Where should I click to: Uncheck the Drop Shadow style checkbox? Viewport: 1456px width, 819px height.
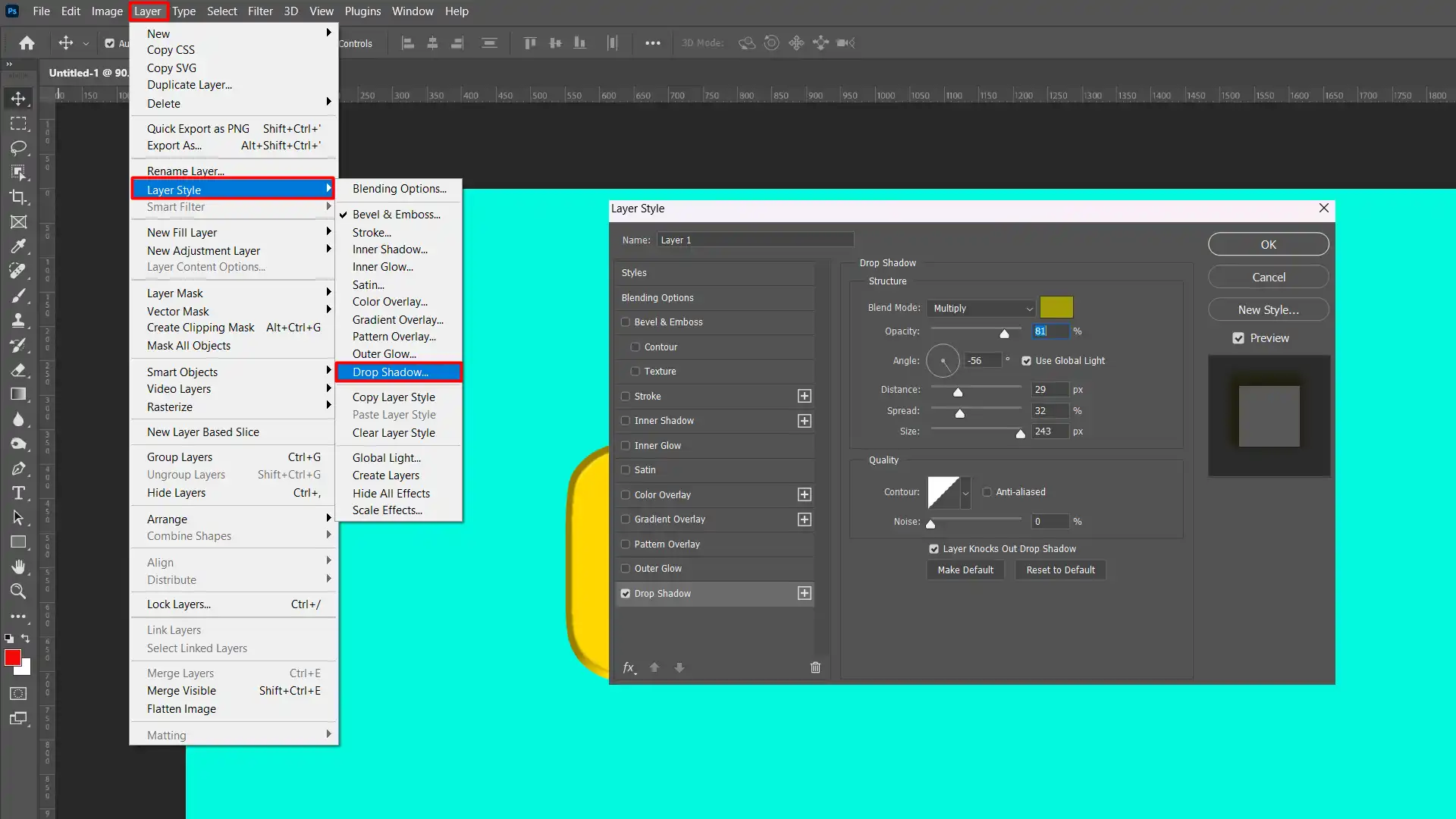click(x=626, y=594)
